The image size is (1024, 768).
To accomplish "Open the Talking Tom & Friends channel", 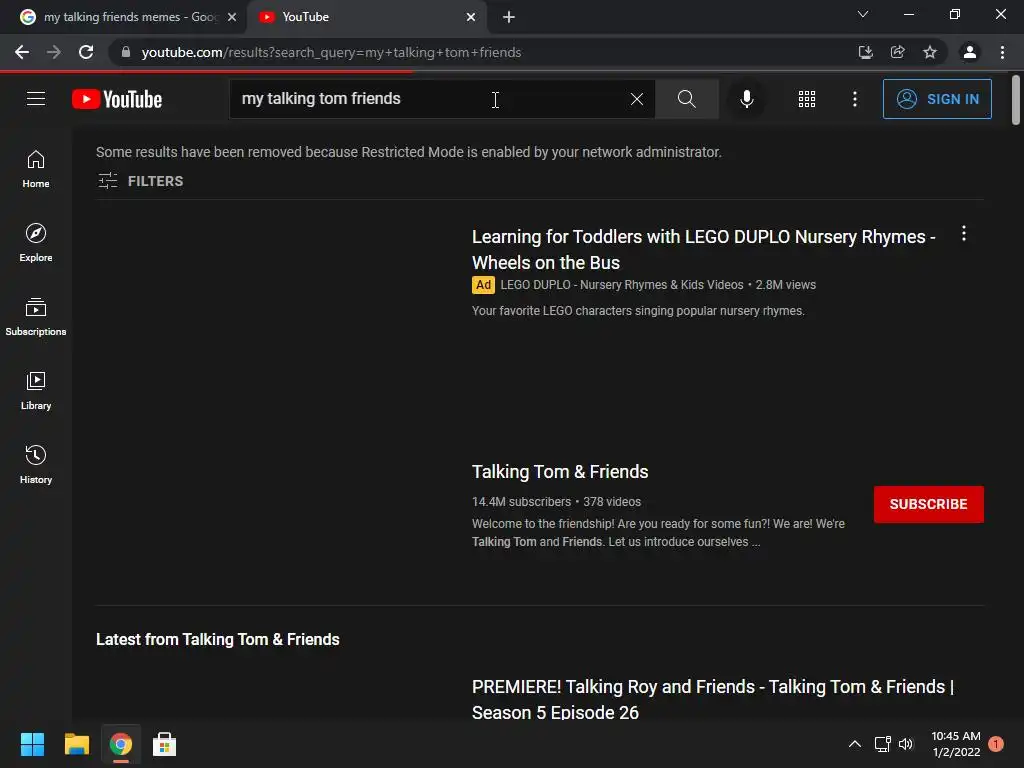I will [x=560, y=472].
